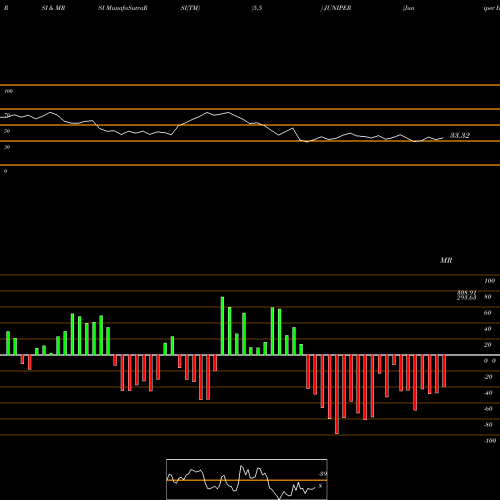Open the mini RSI overview chart thumbnail

(247, 479)
